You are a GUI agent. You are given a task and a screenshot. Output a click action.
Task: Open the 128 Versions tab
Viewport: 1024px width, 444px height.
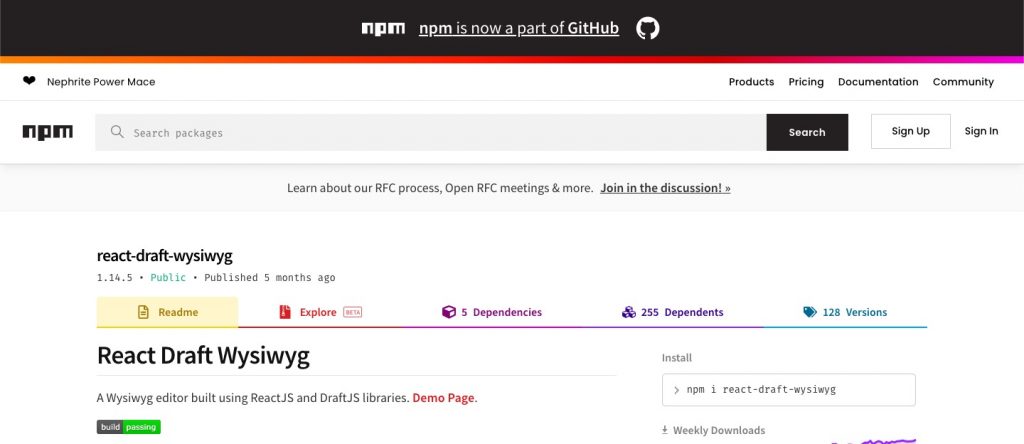click(845, 312)
